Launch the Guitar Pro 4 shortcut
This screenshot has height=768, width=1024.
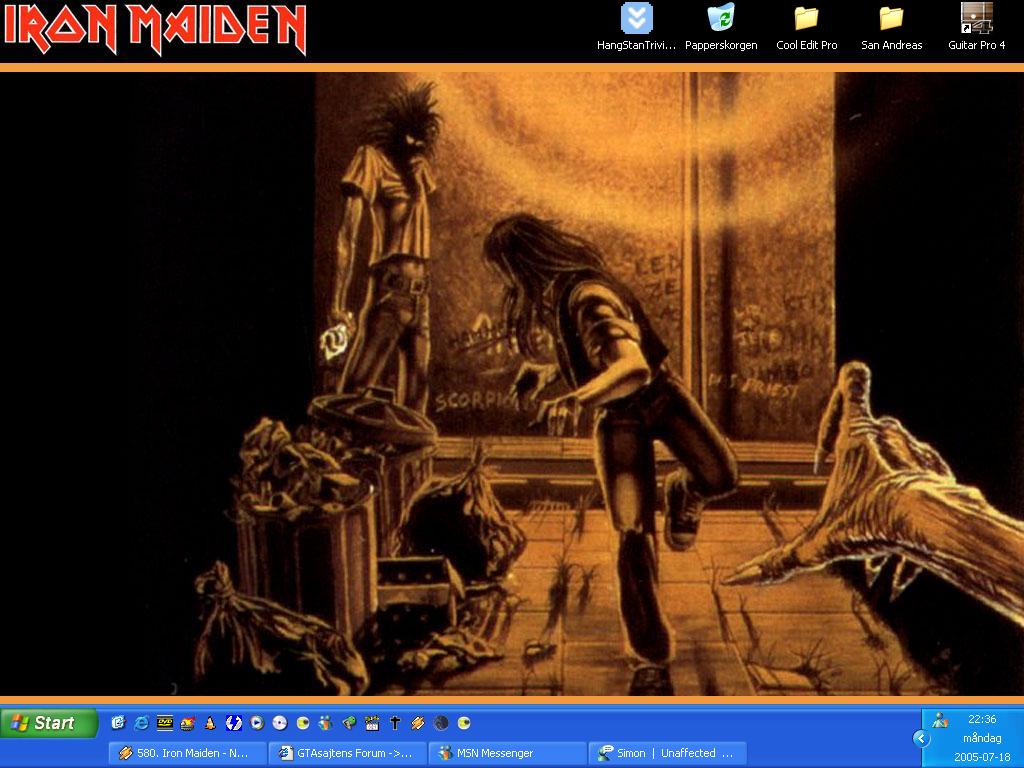976,27
